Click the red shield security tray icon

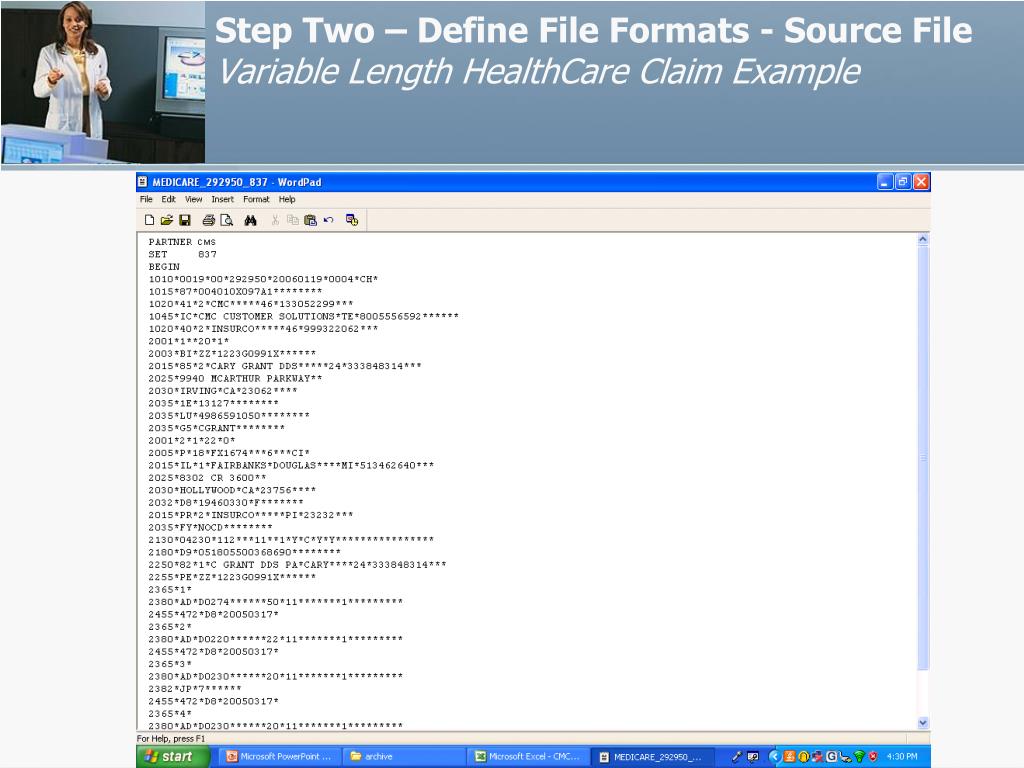click(872, 756)
